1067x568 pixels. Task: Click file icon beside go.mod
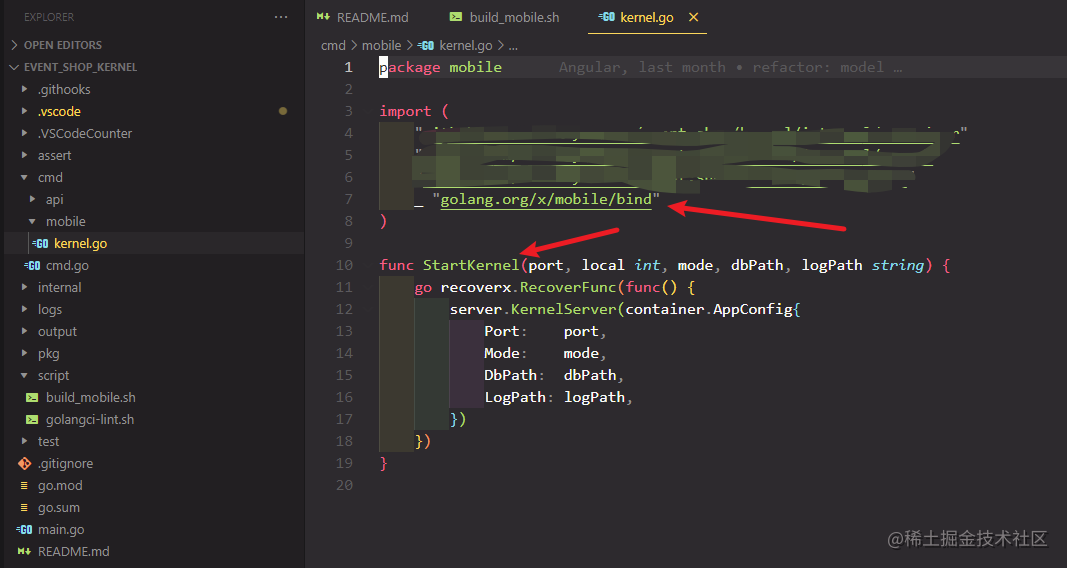pos(24,485)
